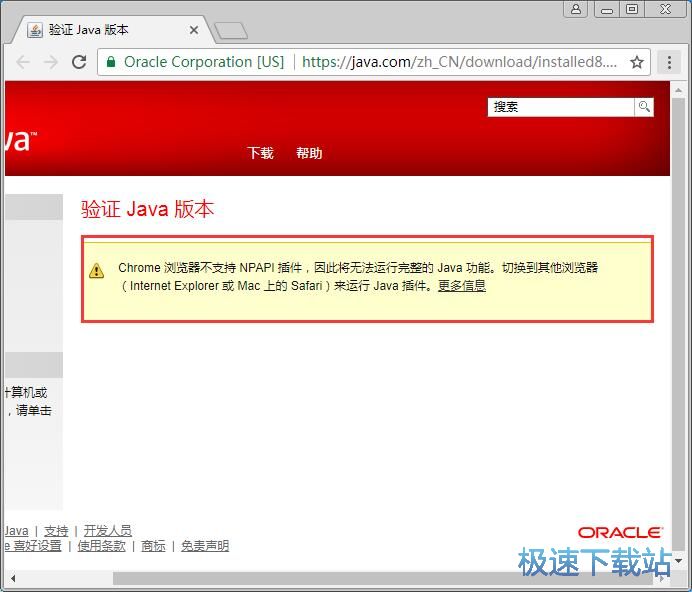Click the horizontal scrollbar left arrow

[13, 578]
